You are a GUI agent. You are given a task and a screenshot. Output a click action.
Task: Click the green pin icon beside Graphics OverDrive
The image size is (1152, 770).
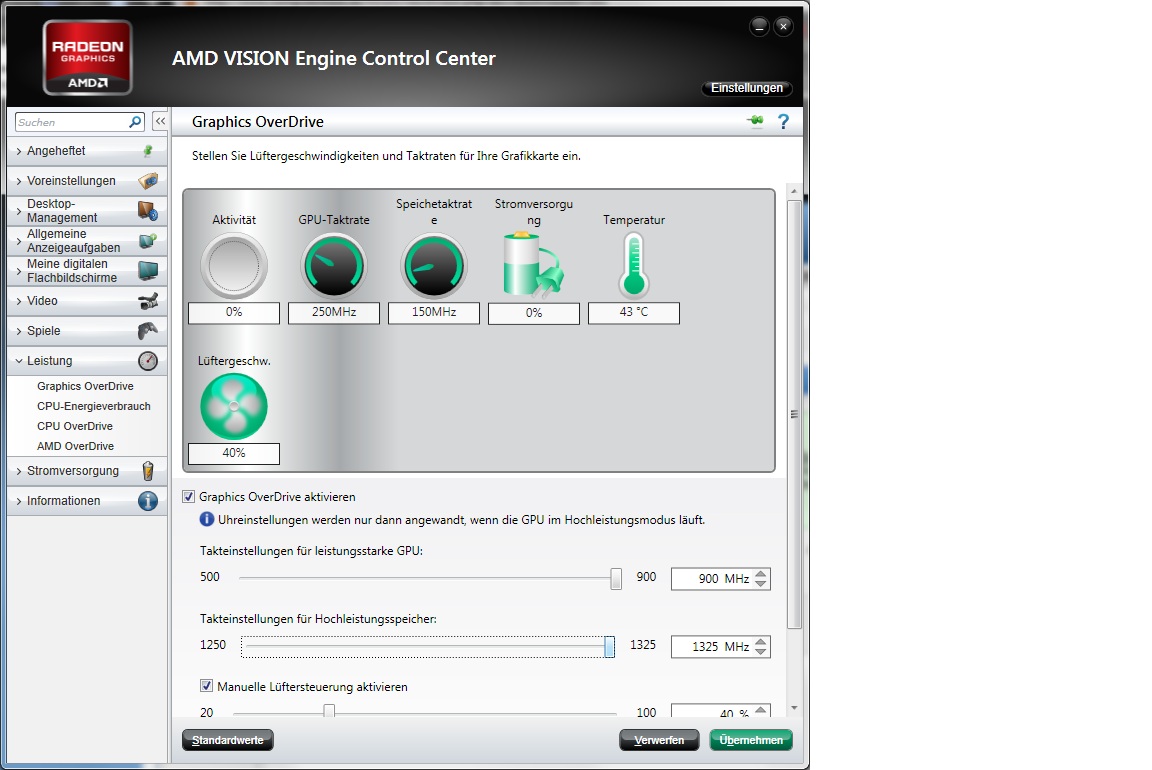tap(755, 120)
